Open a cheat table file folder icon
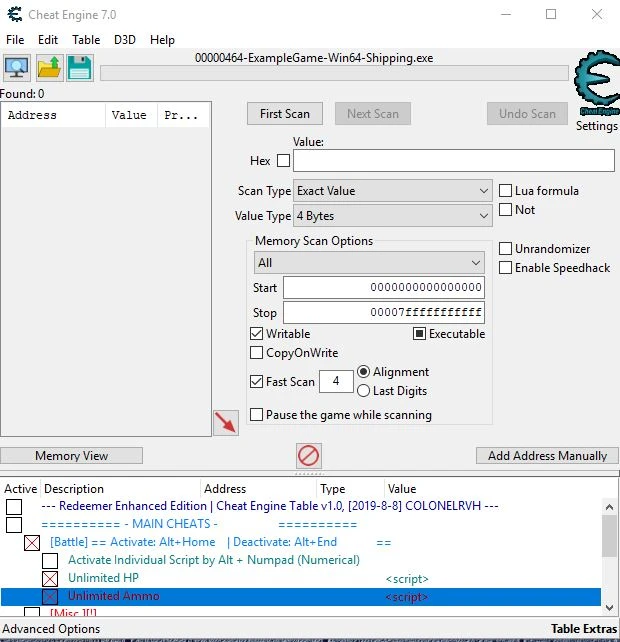Image resolution: width=620 pixels, height=642 pixels. pyautogui.click(x=50, y=68)
